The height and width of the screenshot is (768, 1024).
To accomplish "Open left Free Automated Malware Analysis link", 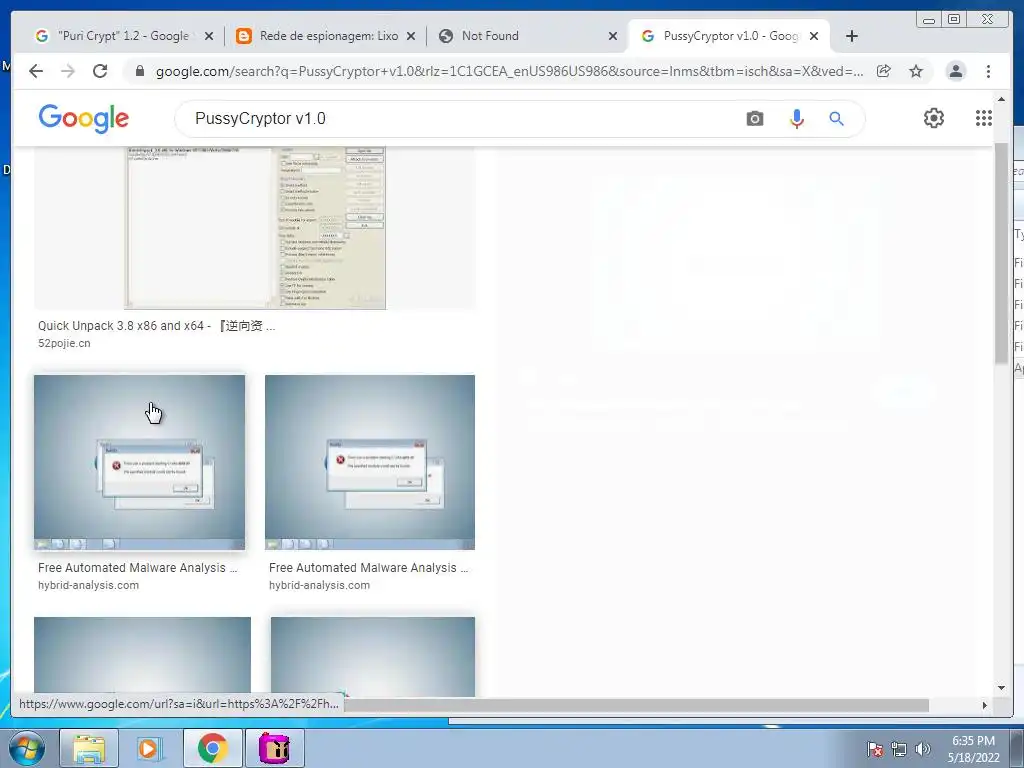I will click(x=137, y=568).
